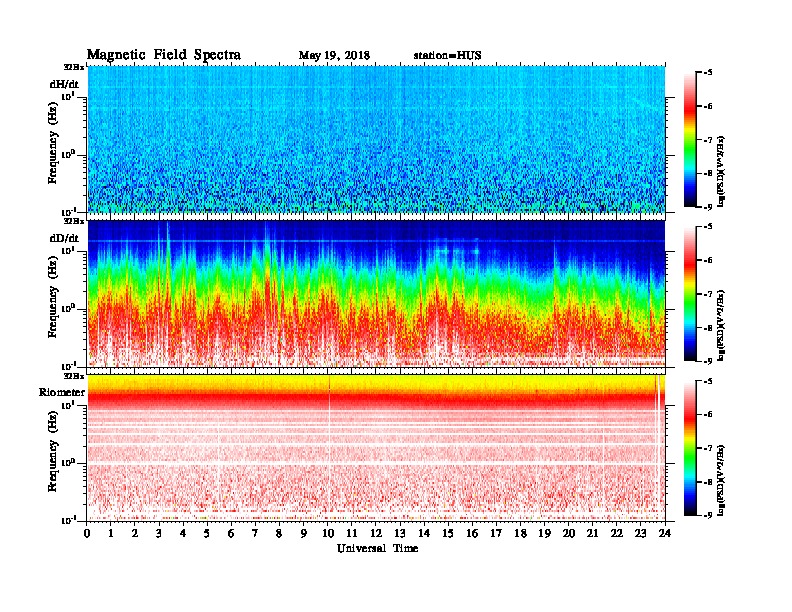This screenshot has width=792, height=612.
Task: Click hour "23" on the time axis
Action: 641,533
